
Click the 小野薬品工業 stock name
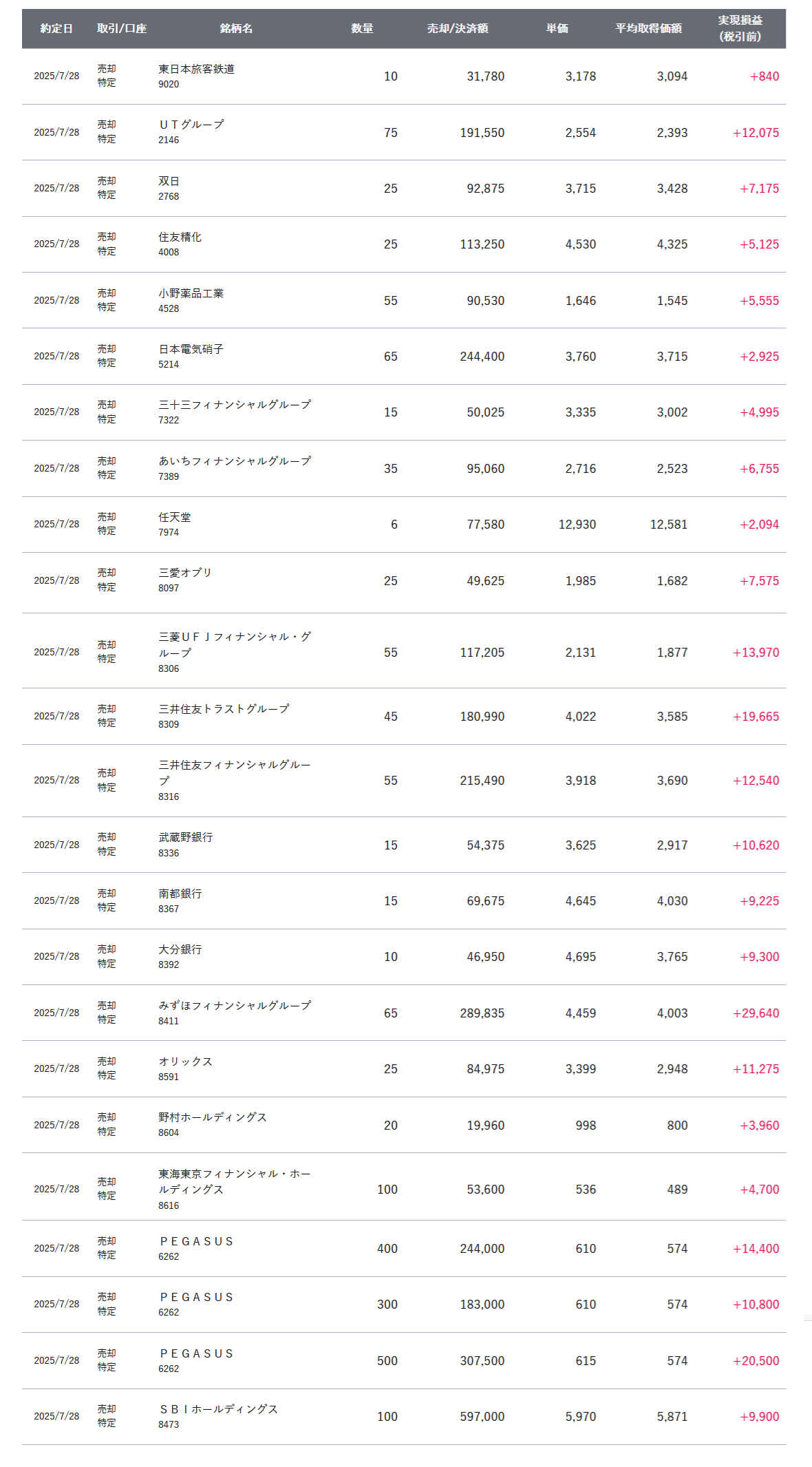(191, 293)
